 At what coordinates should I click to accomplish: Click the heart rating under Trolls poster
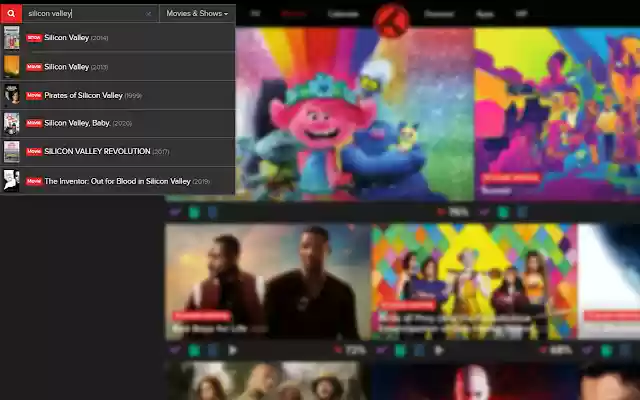point(453,212)
